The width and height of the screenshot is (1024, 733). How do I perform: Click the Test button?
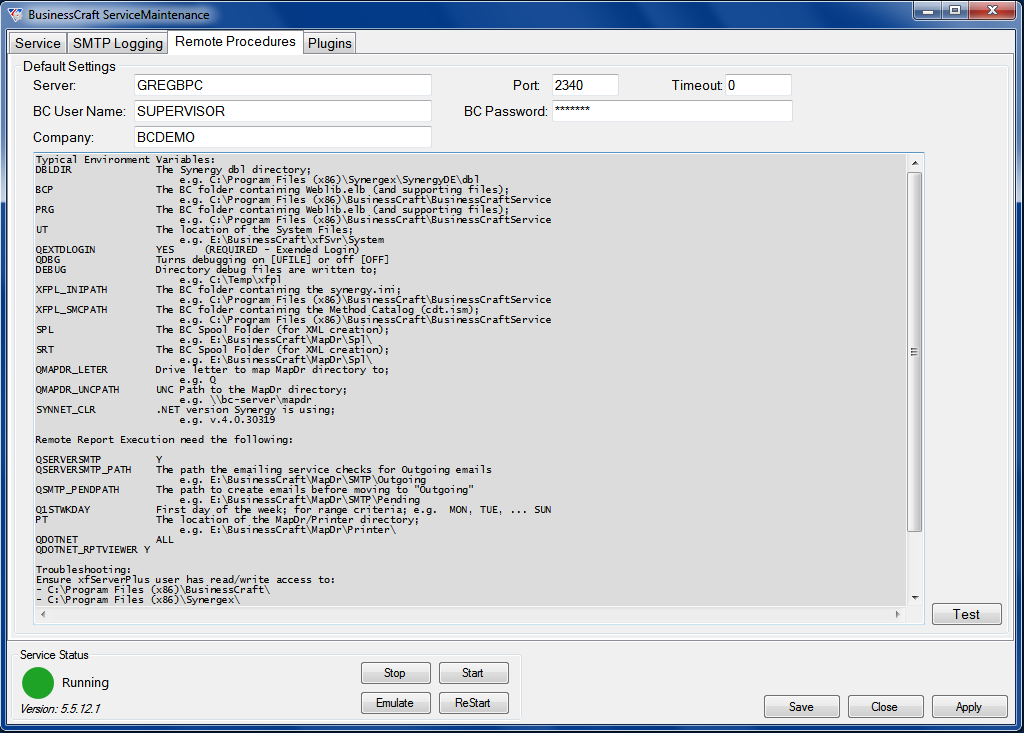click(x=967, y=614)
